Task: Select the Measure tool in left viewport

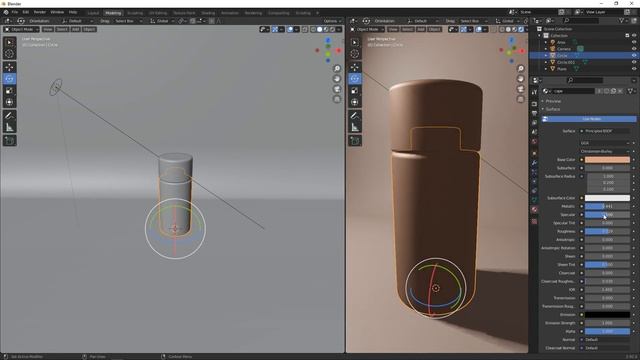Action: [9, 127]
